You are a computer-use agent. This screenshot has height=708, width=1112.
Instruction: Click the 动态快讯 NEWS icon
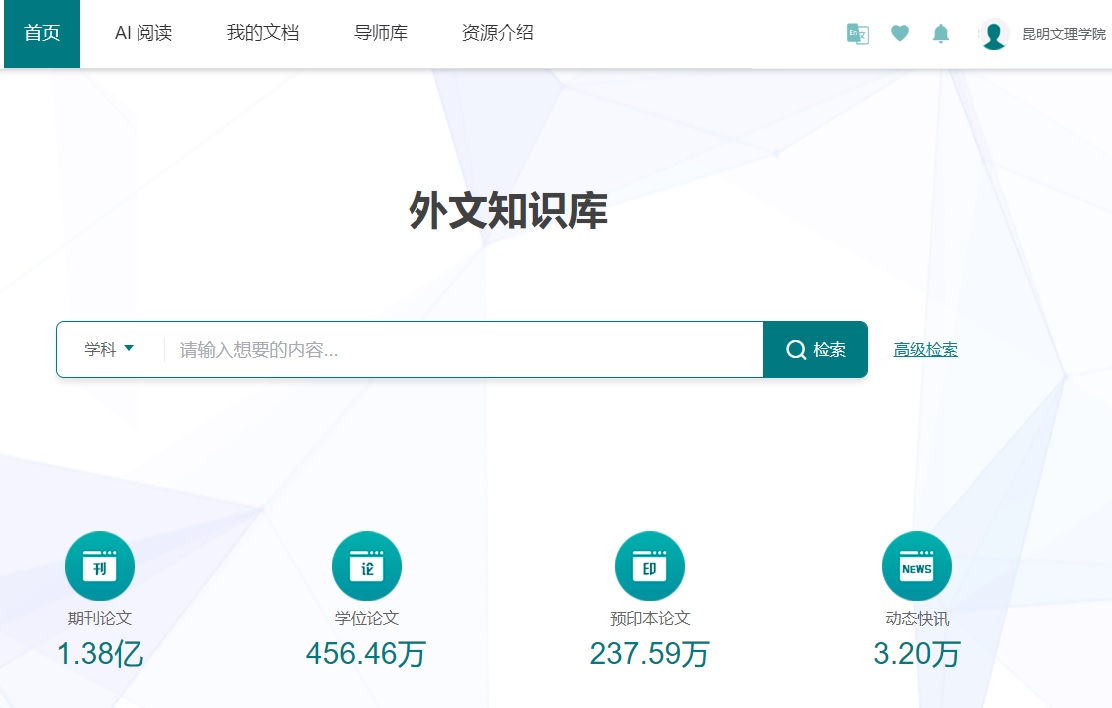tap(916, 566)
